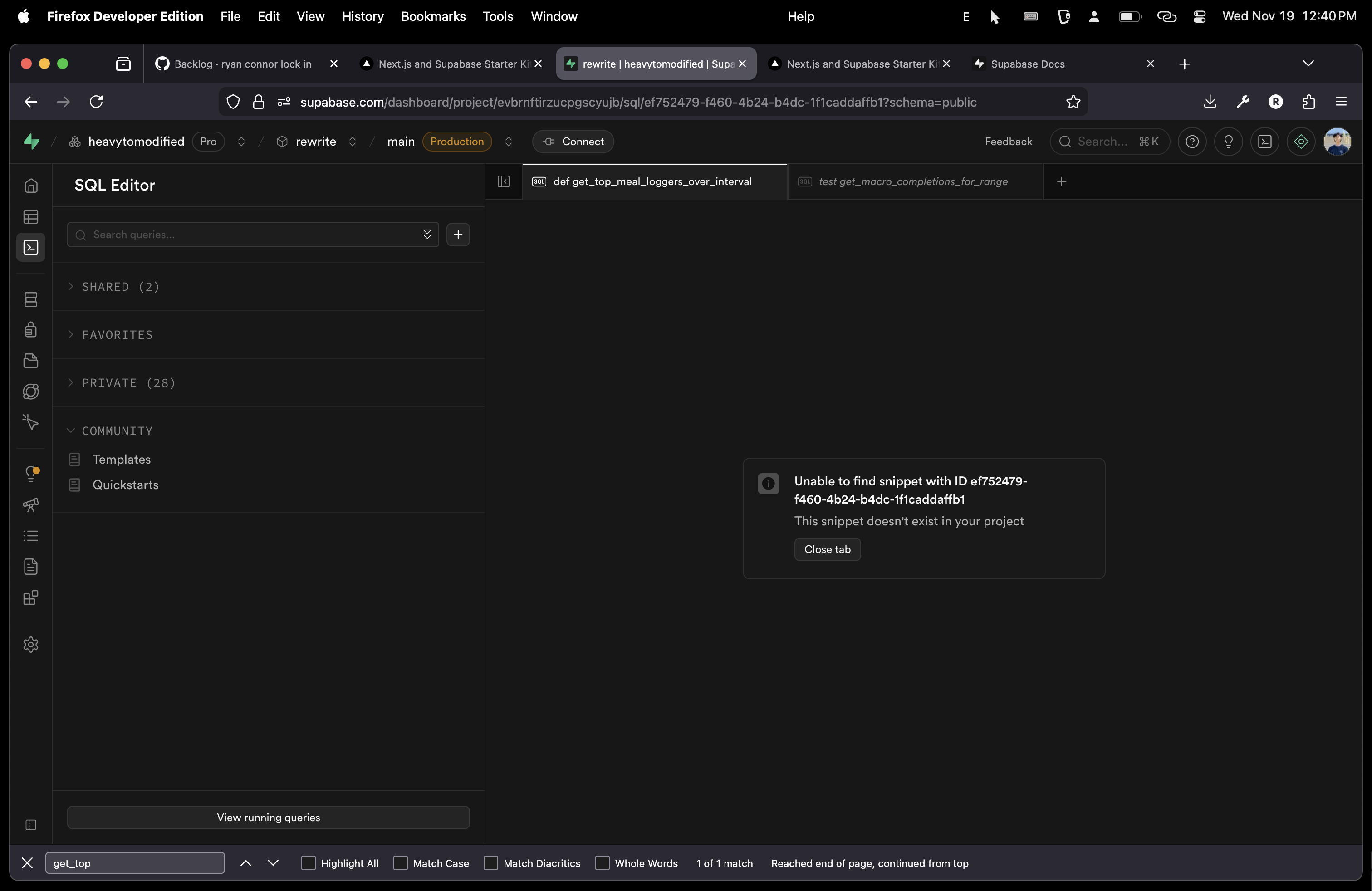This screenshot has height=891, width=1372.
Task: Click the Supabase logo home icon
Action: pos(32,141)
